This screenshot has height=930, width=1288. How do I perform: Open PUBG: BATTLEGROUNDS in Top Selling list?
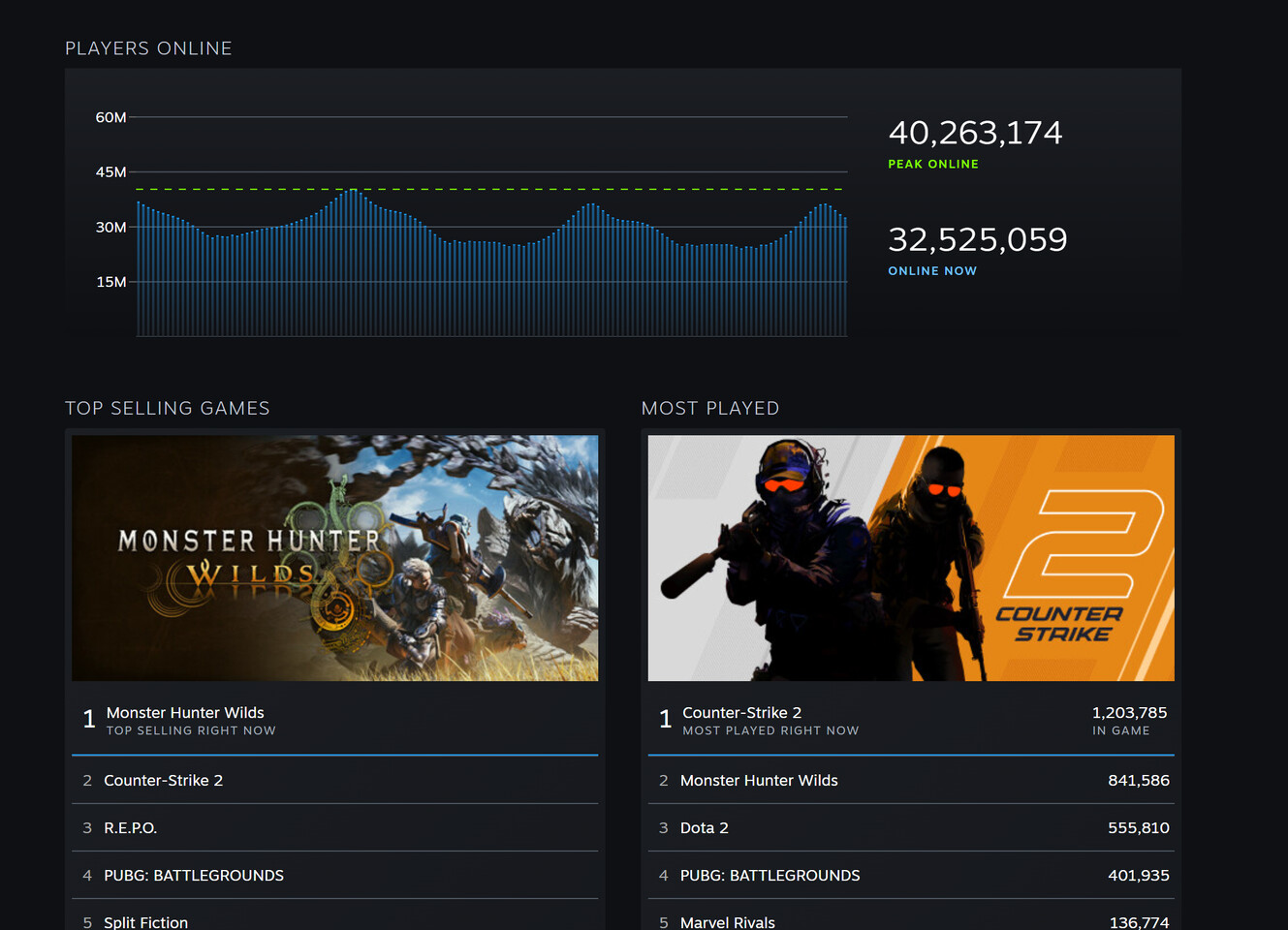tap(334, 875)
